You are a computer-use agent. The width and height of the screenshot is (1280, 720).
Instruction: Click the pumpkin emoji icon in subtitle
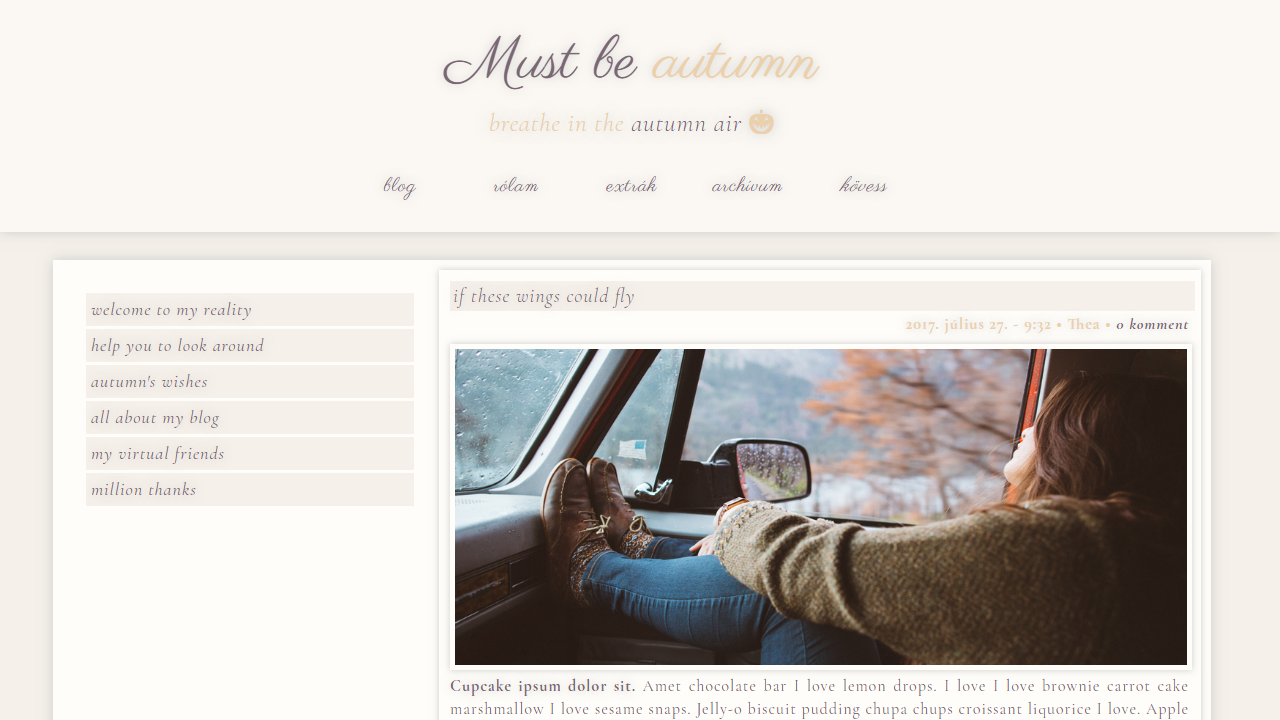tap(762, 123)
